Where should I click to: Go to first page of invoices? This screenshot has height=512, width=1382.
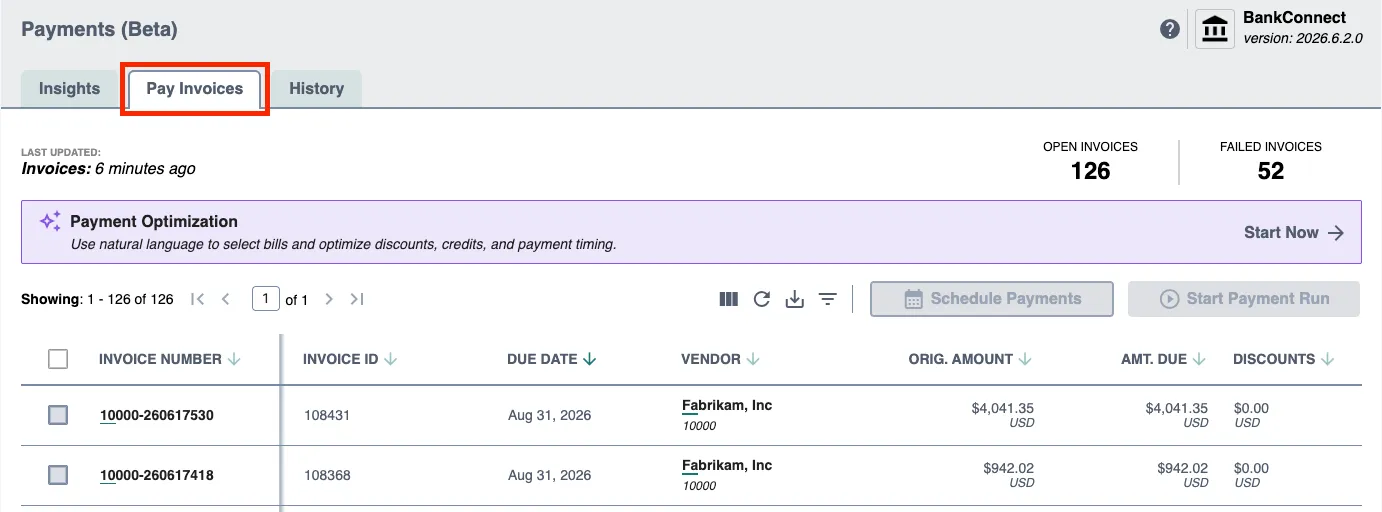pos(198,299)
